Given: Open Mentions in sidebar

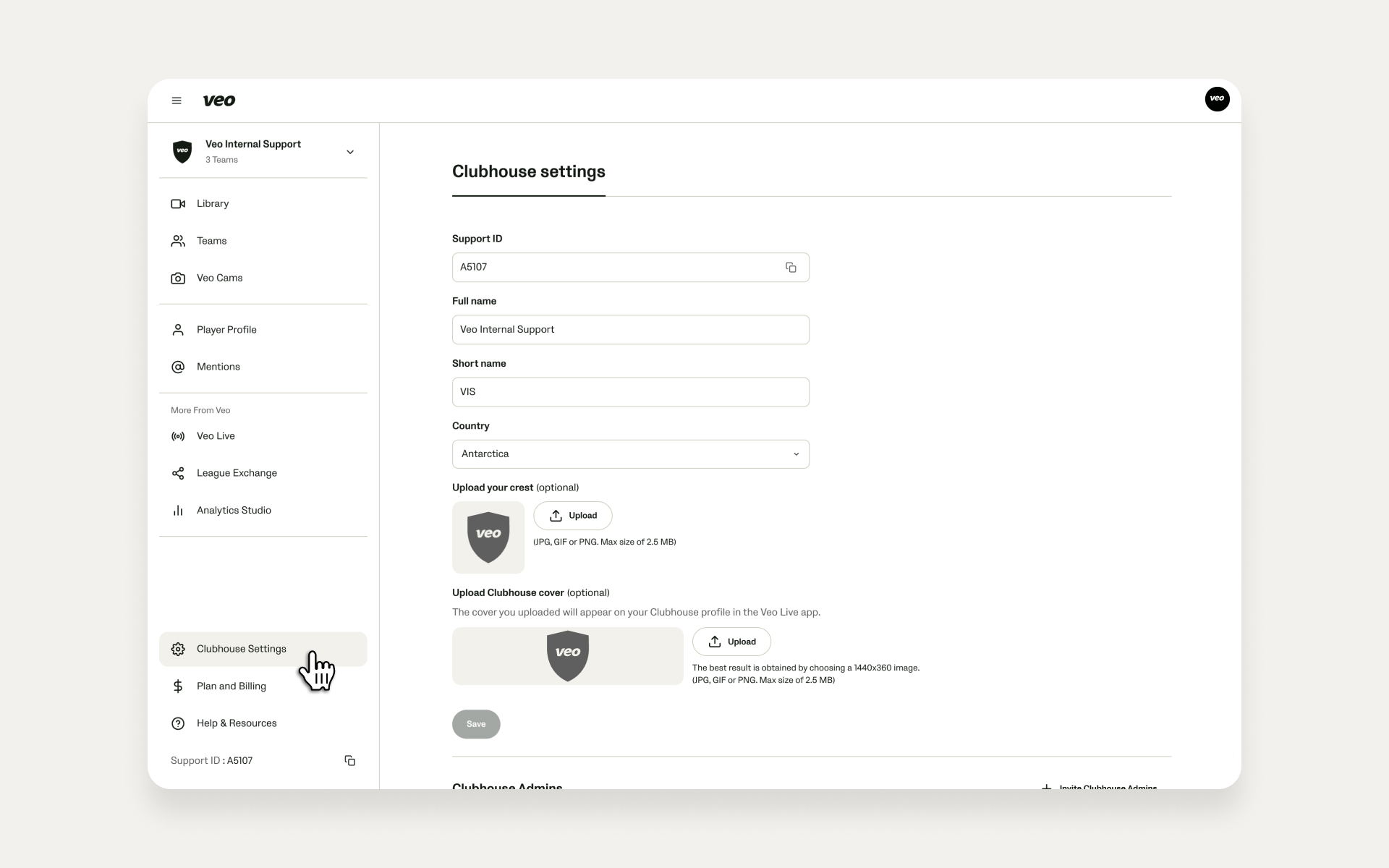Looking at the screenshot, I should pyautogui.click(x=263, y=367).
